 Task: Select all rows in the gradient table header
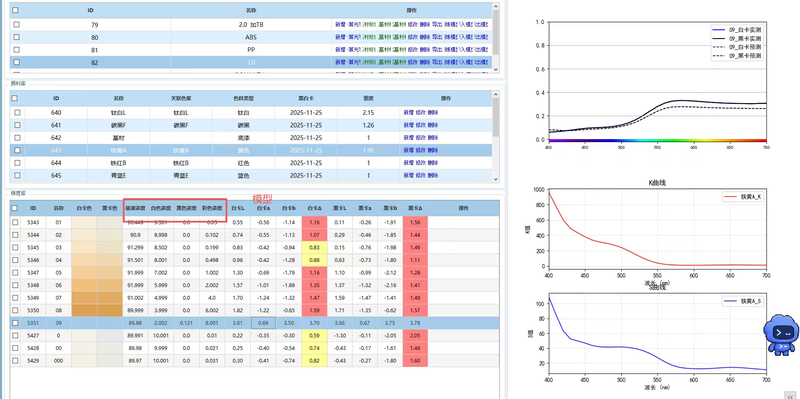pos(15,208)
